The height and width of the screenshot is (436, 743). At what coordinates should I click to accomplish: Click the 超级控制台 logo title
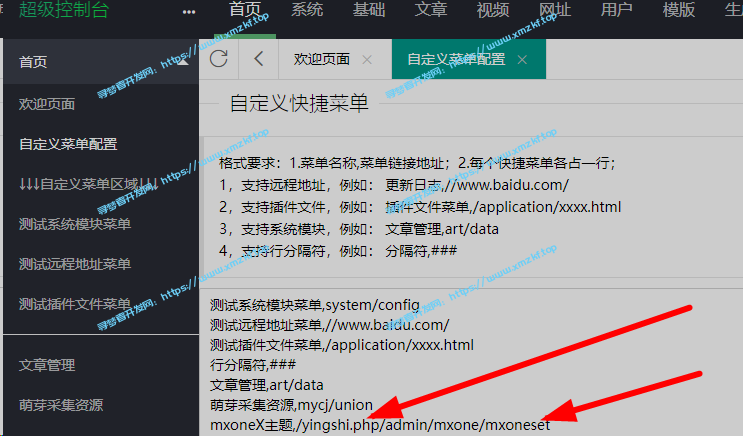tap(64, 9)
